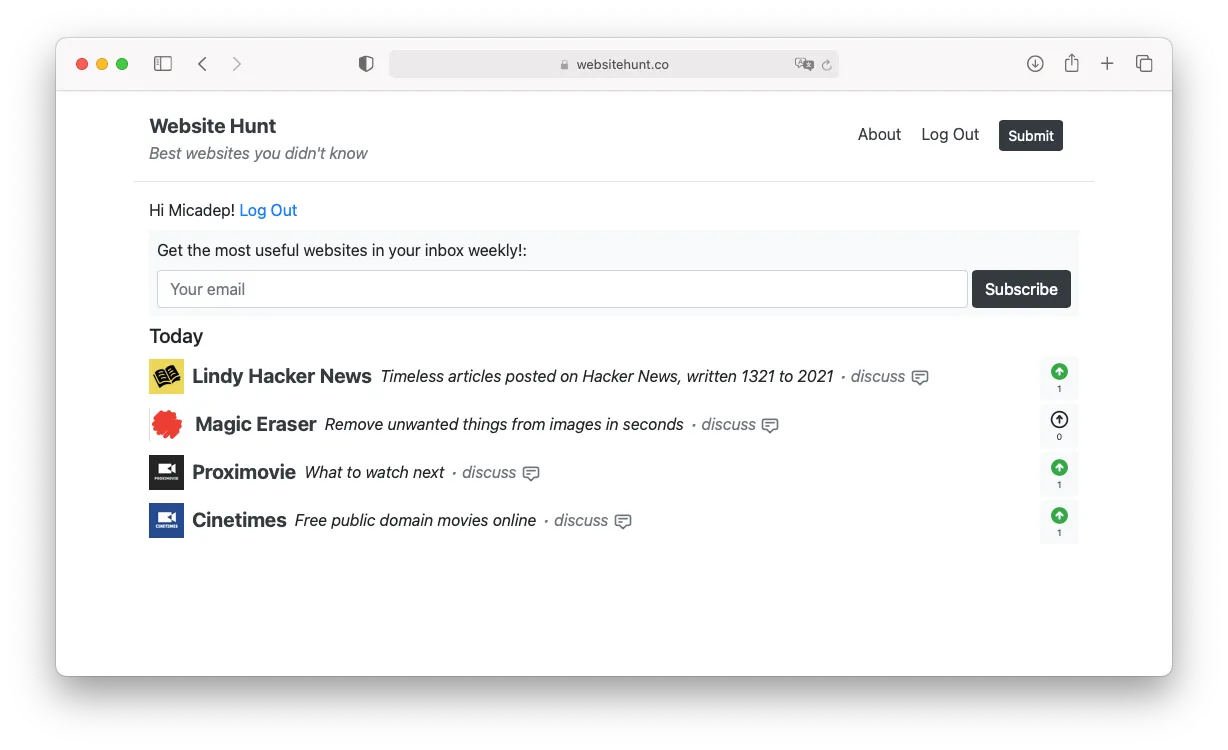Image resolution: width=1228 pixels, height=750 pixels.
Task: Click the Proximovie camera favicon
Action: pyautogui.click(x=166, y=471)
